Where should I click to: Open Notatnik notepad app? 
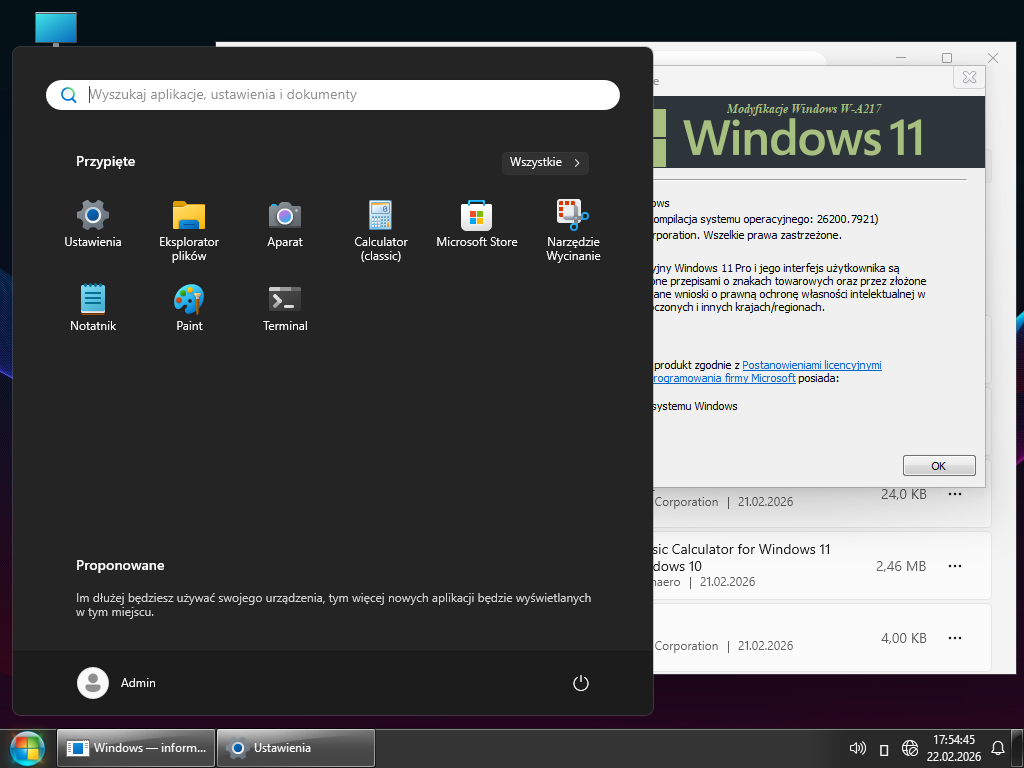click(93, 307)
